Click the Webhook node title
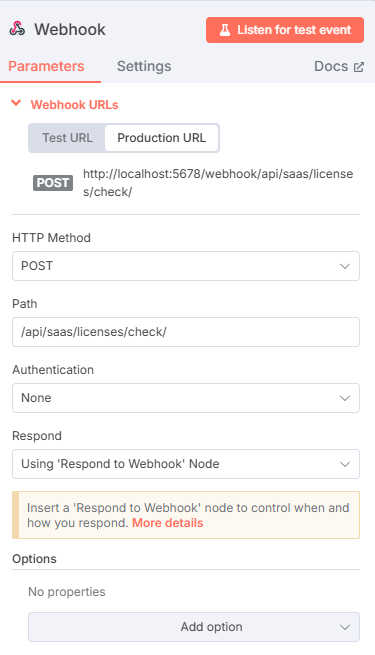This screenshot has width=375, height=655. [70, 30]
